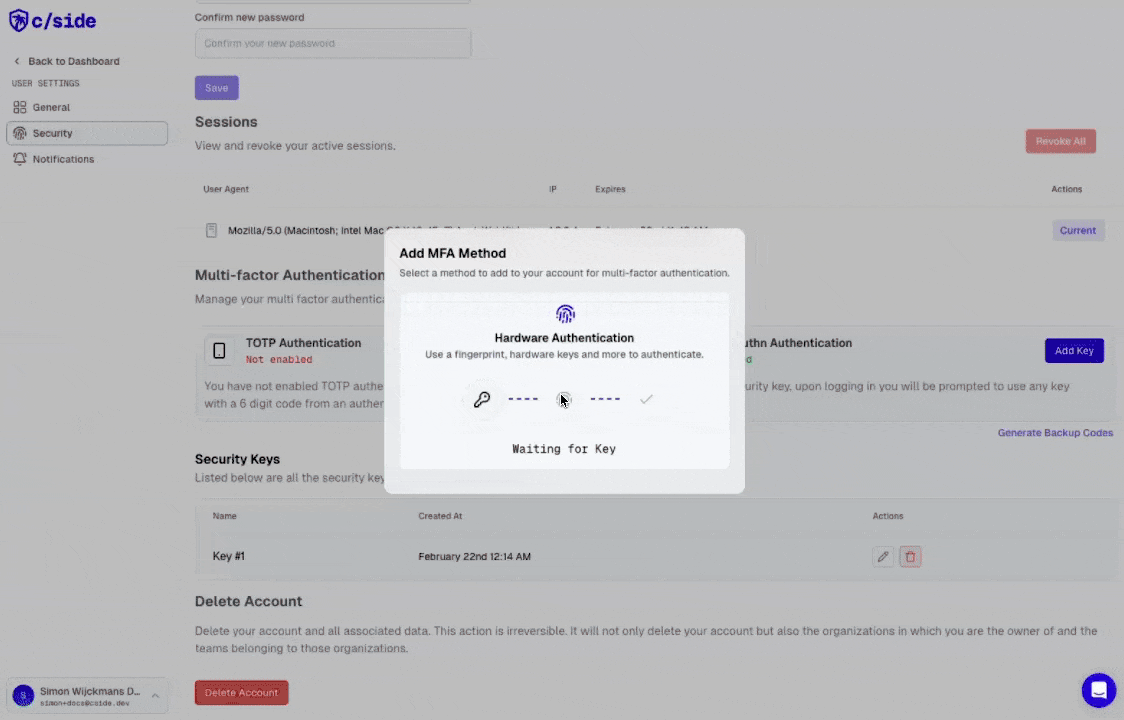Click the pencil edit icon for Key #1

pyautogui.click(x=883, y=557)
